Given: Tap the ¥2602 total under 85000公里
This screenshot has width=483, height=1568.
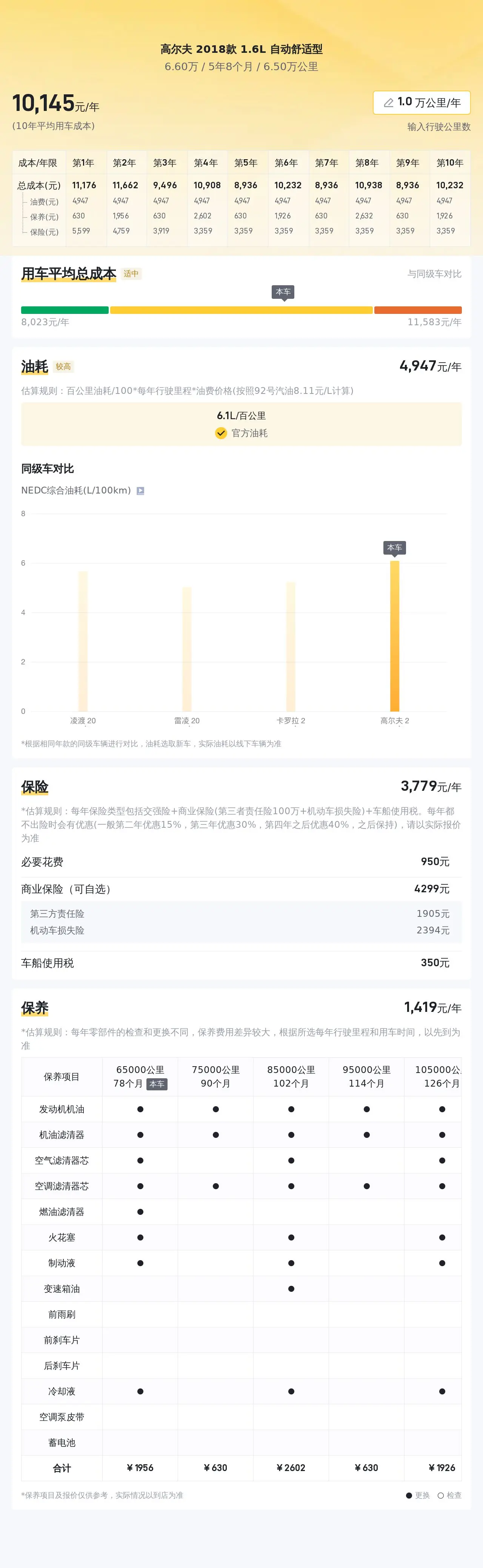Looking at the screenshot, I should 291,1468.
